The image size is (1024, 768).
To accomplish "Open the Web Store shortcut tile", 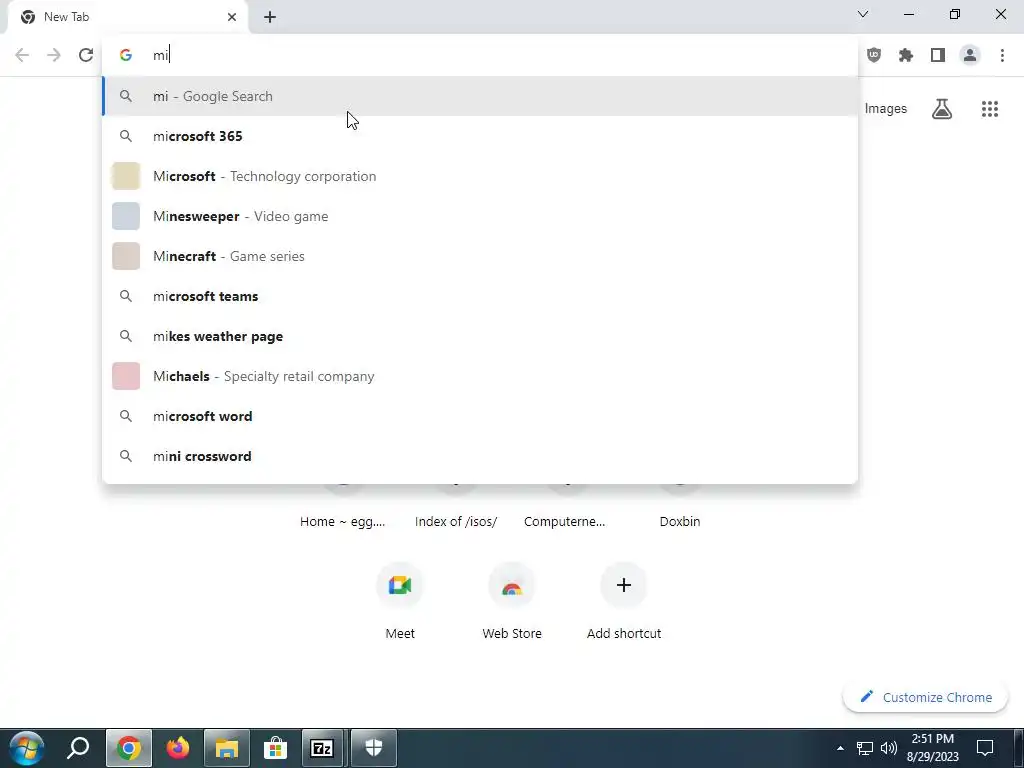I will click(512, 602).
